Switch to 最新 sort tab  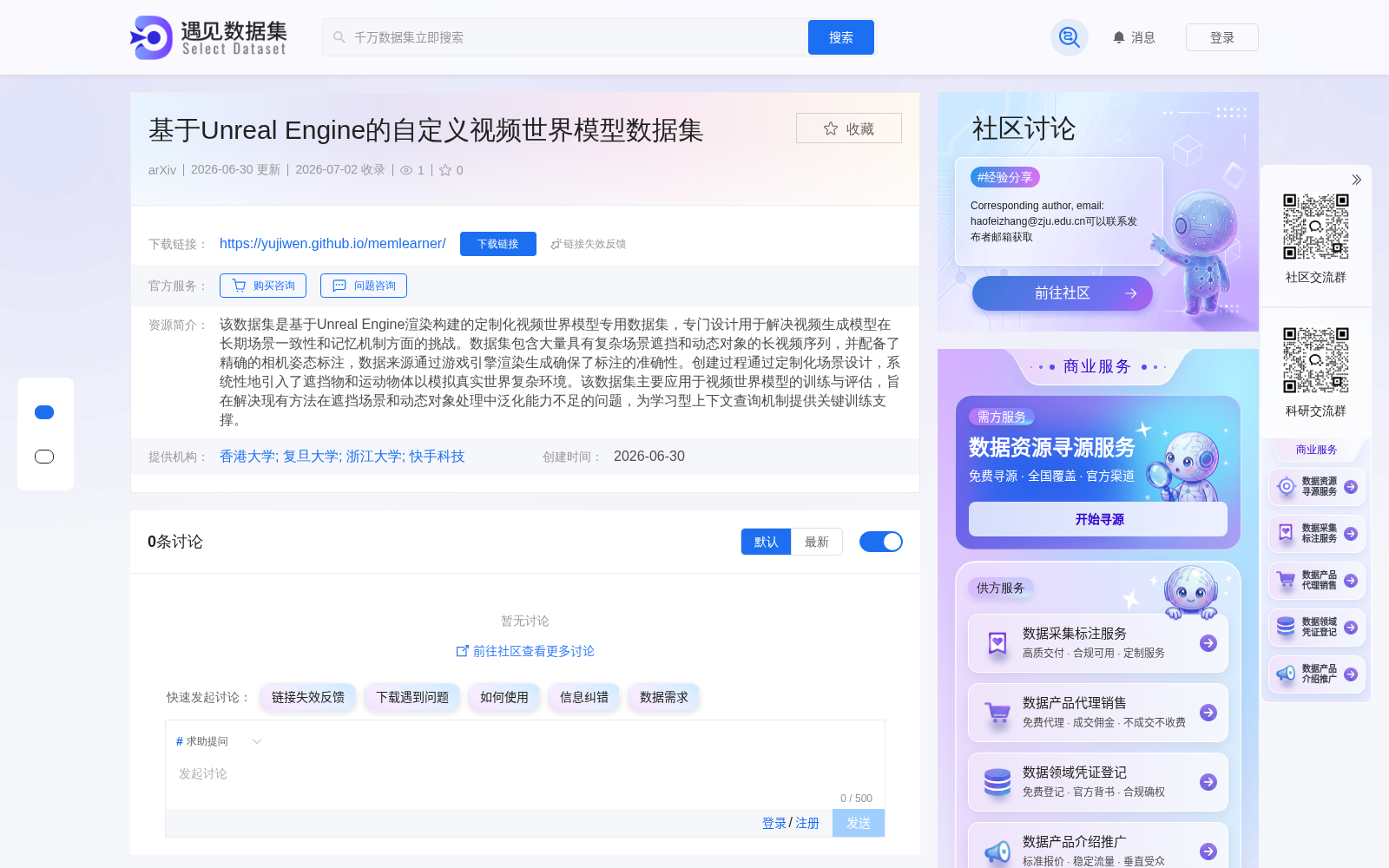[817, 542]
